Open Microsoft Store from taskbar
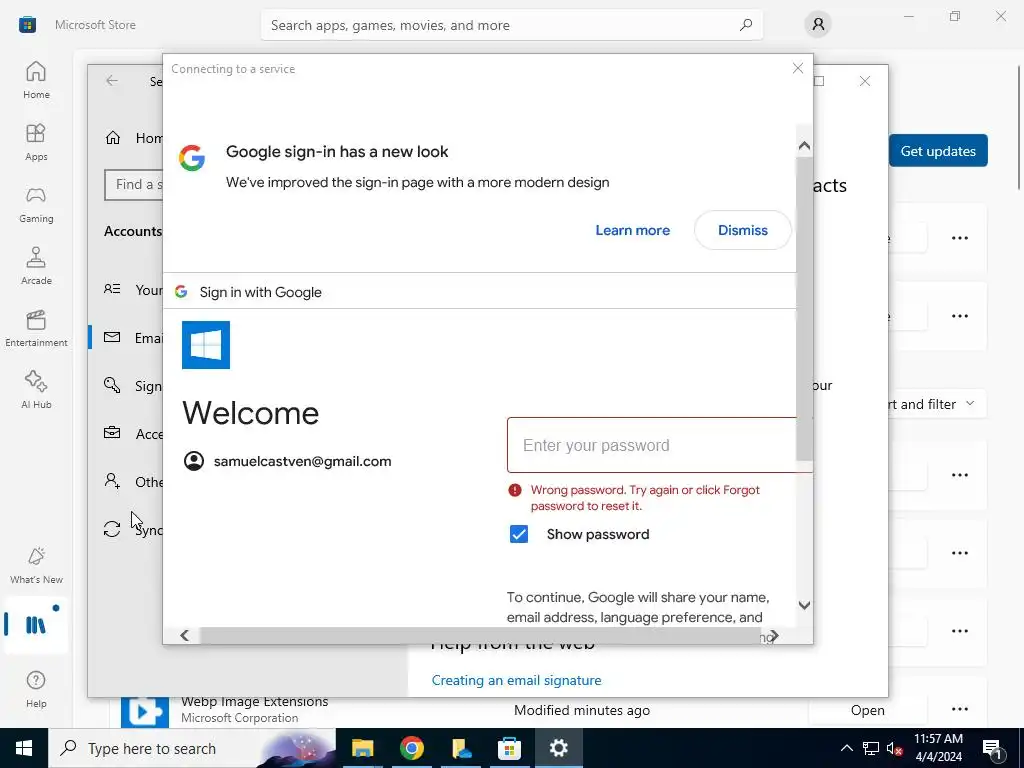Screen dimensions: 1024x768 click(509, 748)
